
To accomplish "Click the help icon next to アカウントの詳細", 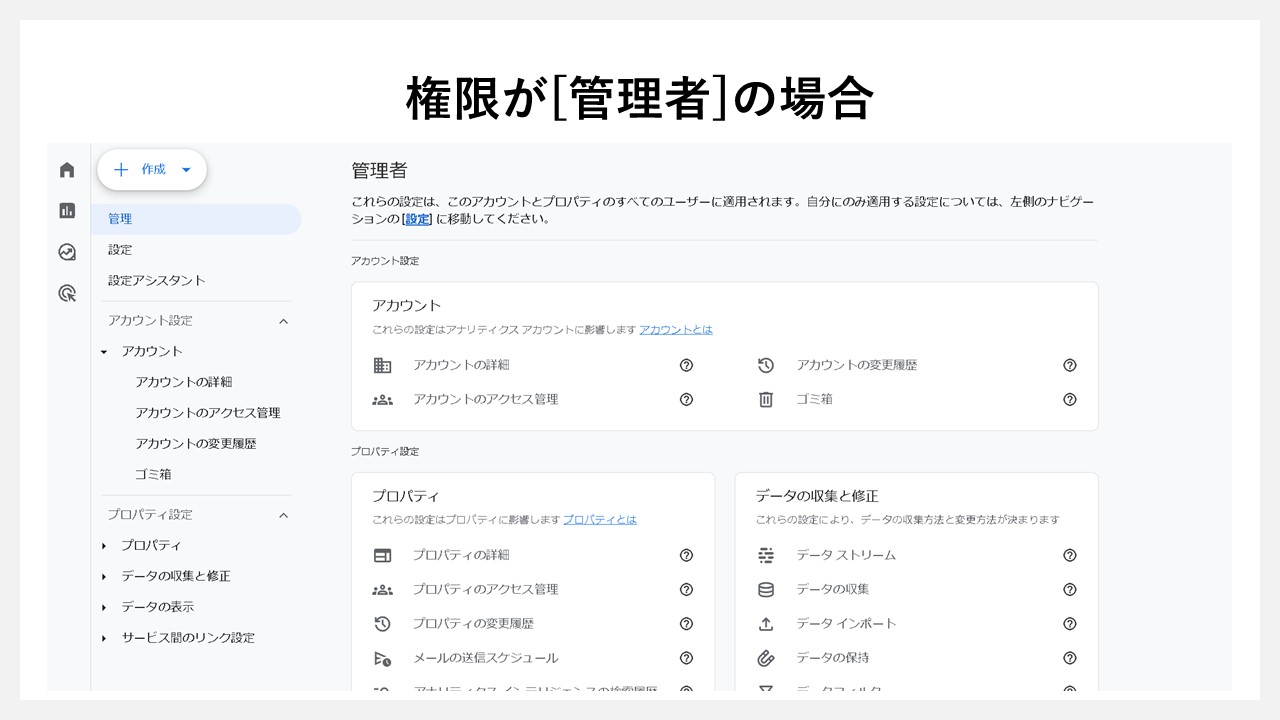I will point(686,365).
